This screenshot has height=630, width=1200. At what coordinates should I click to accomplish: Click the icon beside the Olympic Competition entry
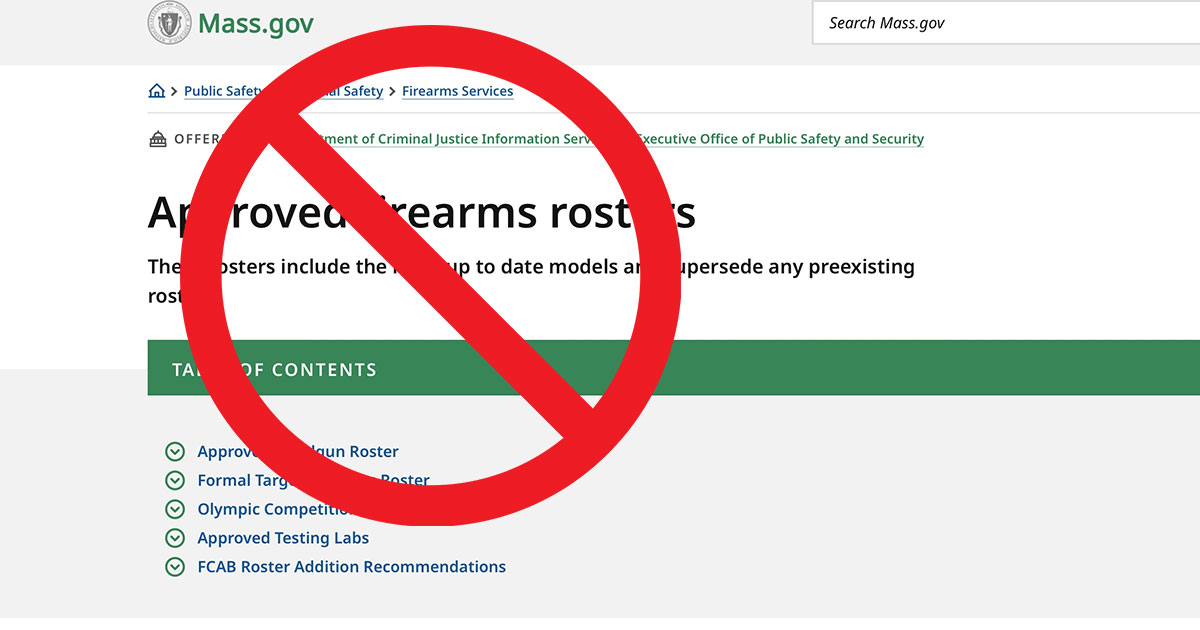pos(174,509)
